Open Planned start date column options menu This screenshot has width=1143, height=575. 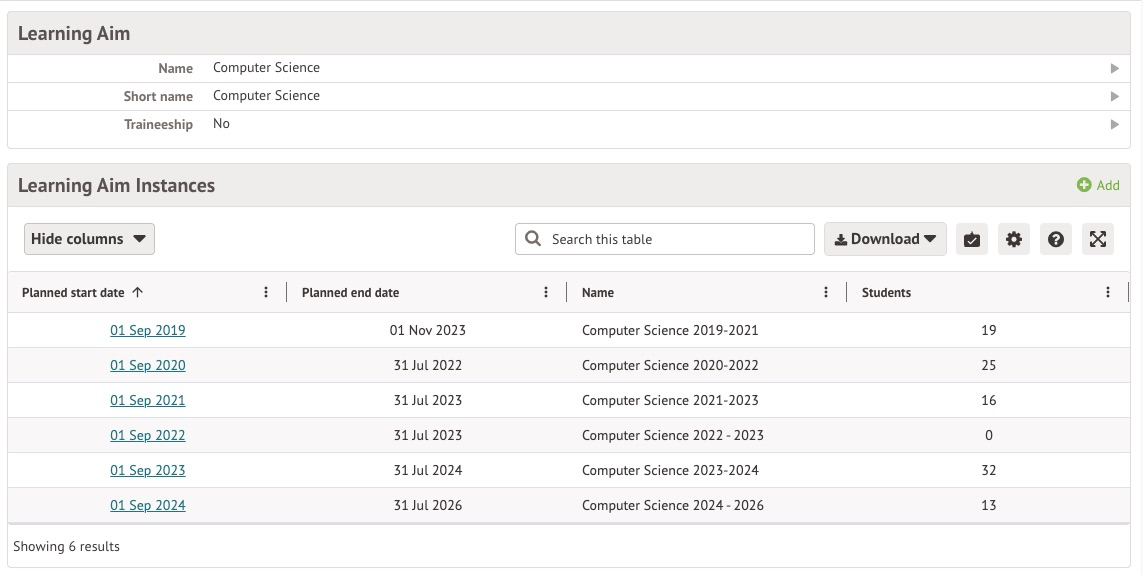pos(266,293)
